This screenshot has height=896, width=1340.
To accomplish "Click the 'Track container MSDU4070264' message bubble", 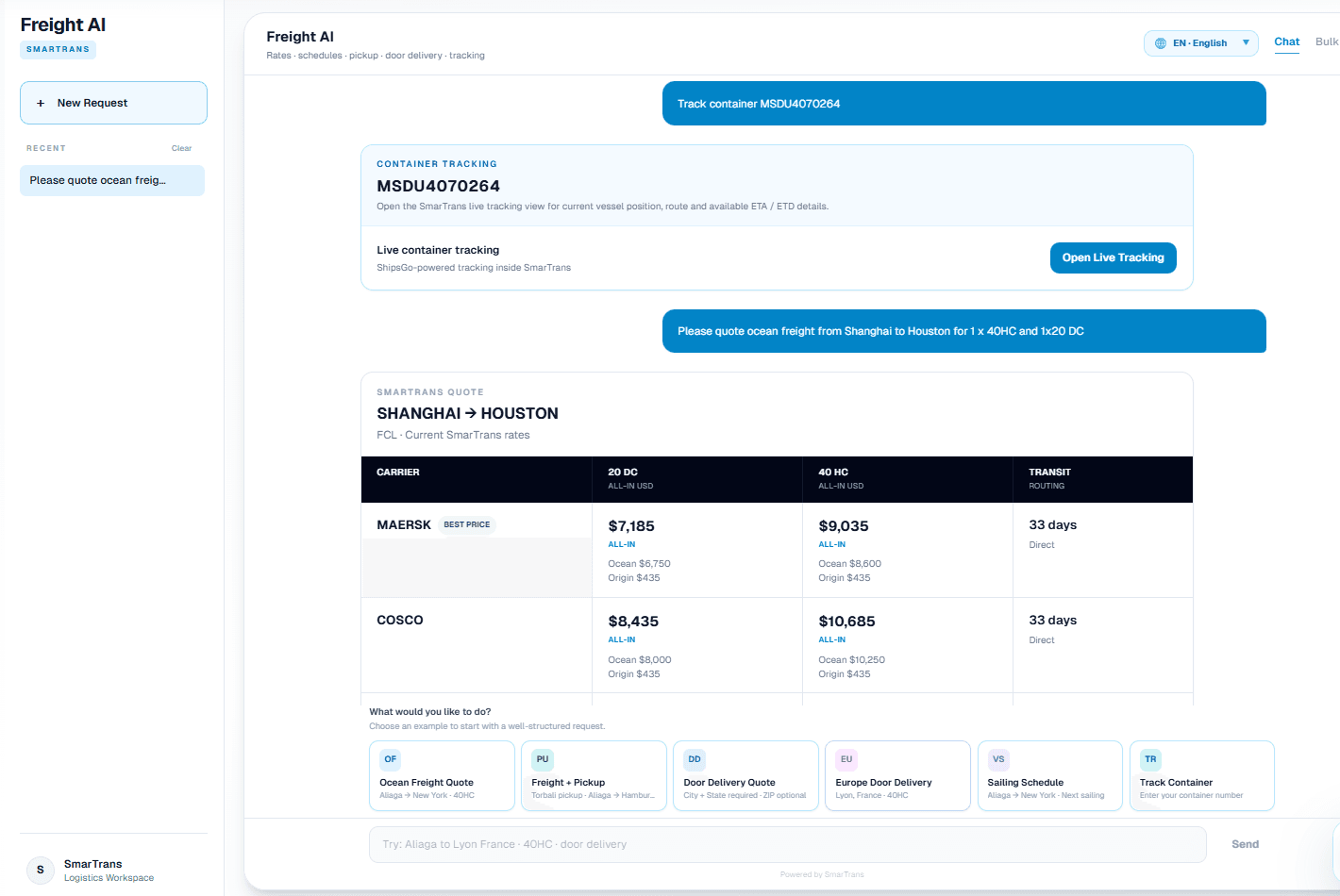I will [x=964, y=104].
